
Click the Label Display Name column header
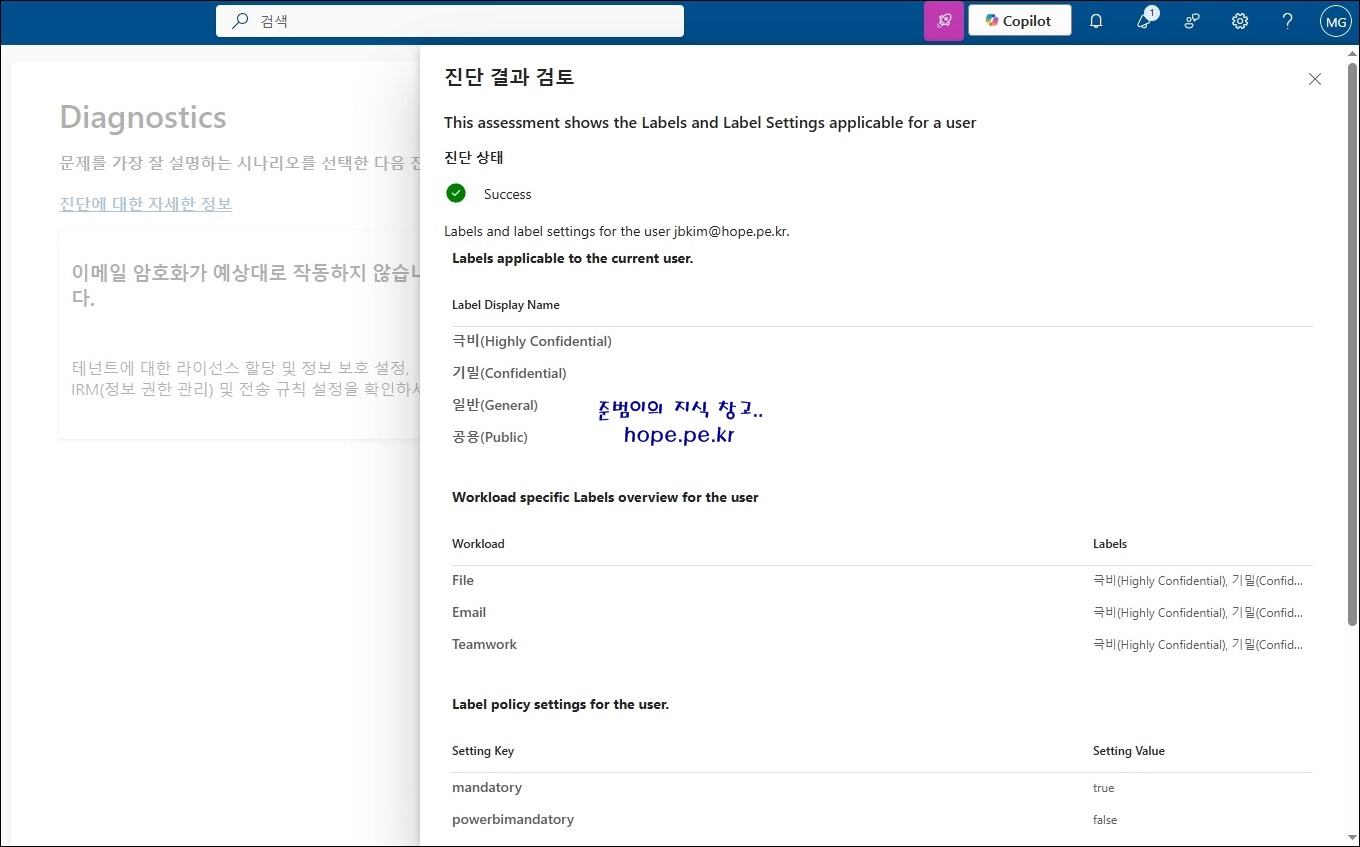[506, 305]
